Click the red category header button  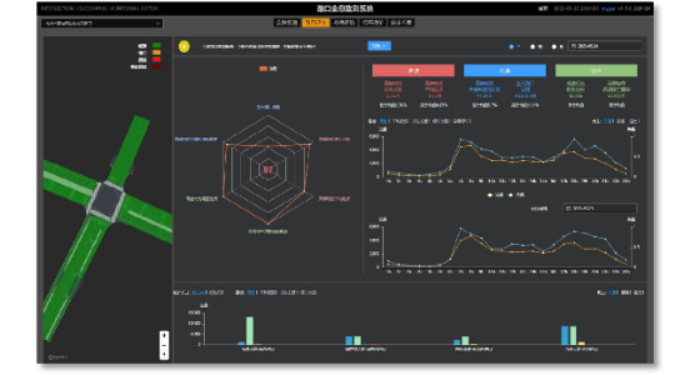click(x=413, y=71)
